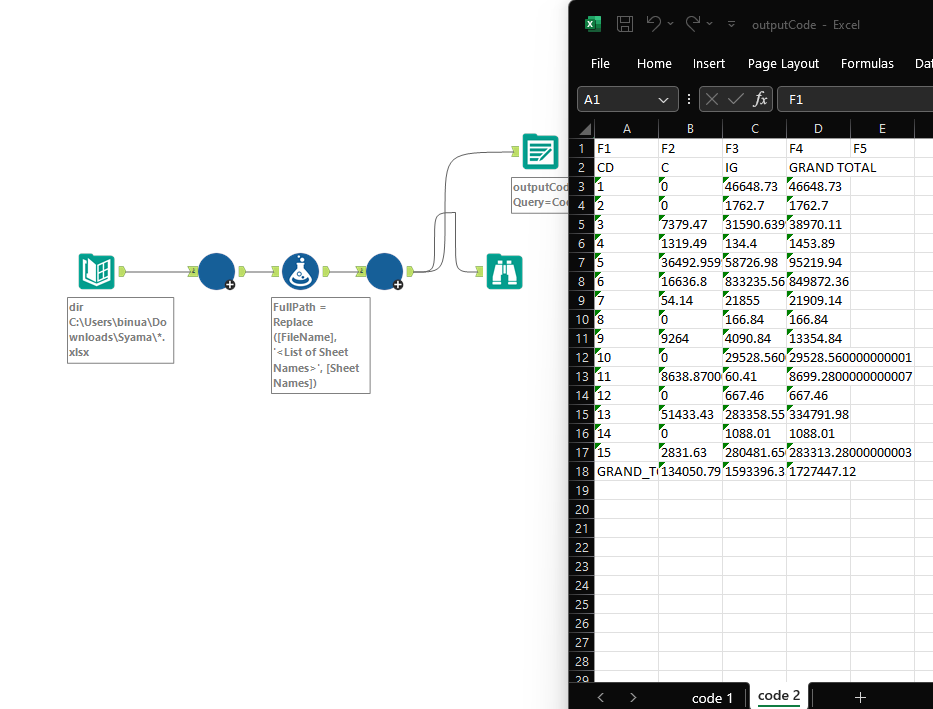
Task: Select row 18 header
Action: click(582, 472)
